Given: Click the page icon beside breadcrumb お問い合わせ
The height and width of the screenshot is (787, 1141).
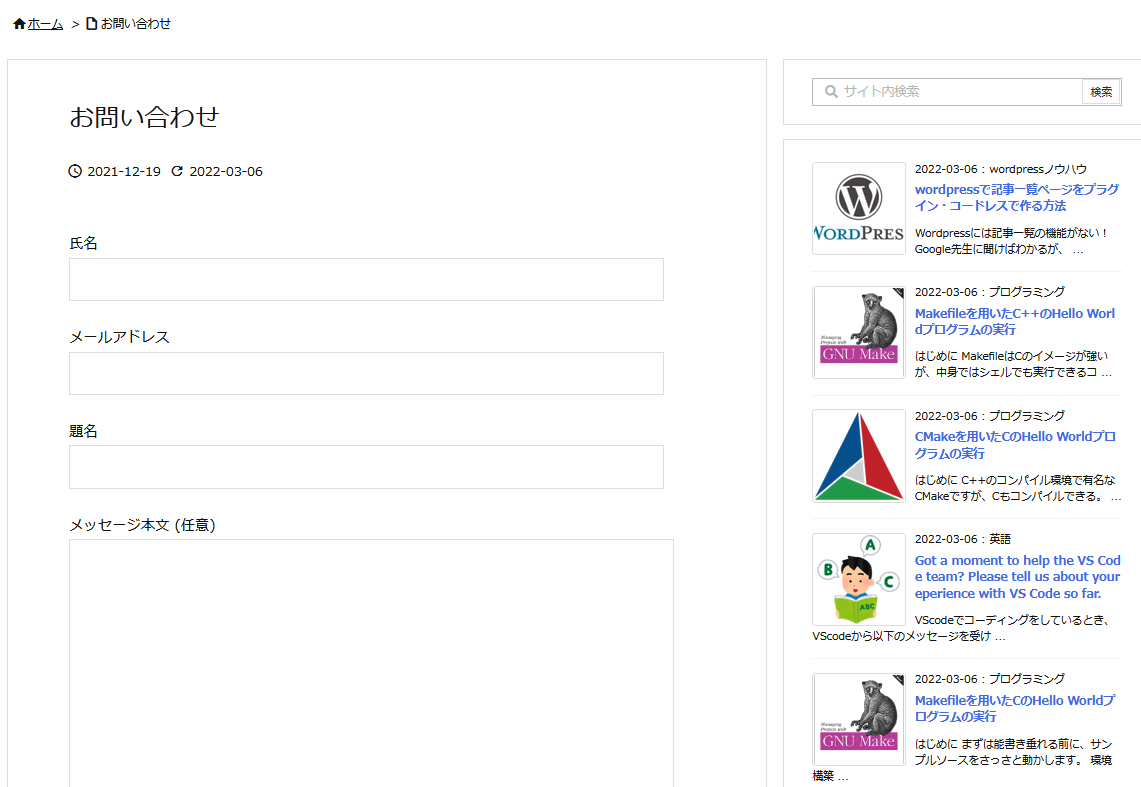Looking at the screenshot, I should [x=92, y=24].
